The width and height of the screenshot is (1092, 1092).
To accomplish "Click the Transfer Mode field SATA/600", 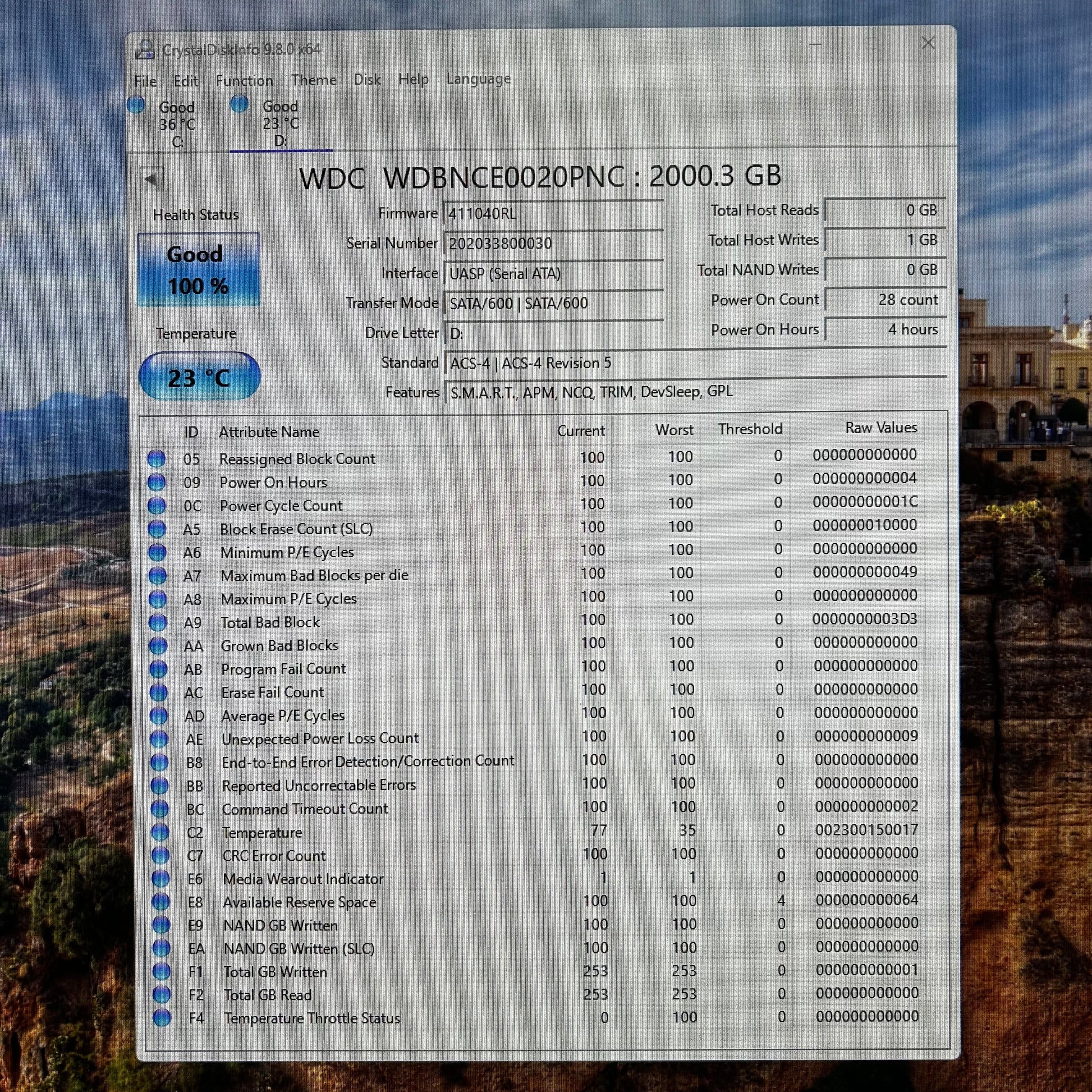I will pyautogui.click(x=553, y=304).
